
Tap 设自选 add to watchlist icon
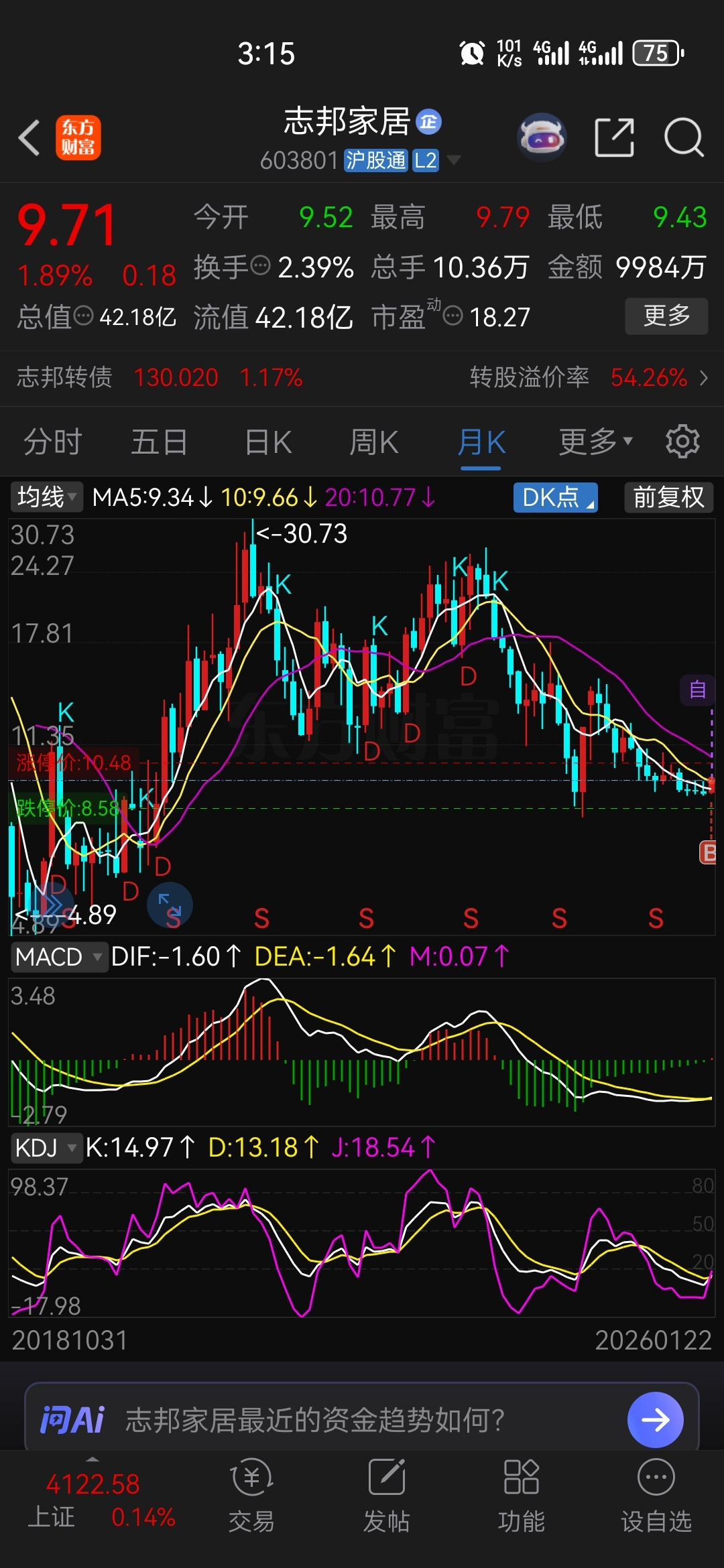(656, 1497)
